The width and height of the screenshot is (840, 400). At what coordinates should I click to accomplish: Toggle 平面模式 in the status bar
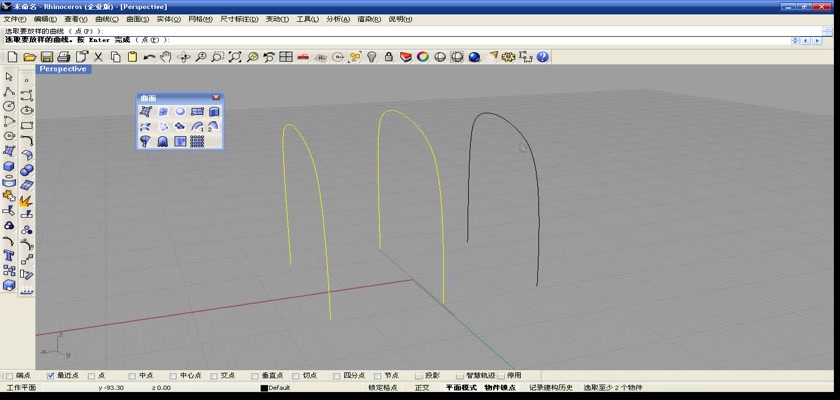click(461, 388)
